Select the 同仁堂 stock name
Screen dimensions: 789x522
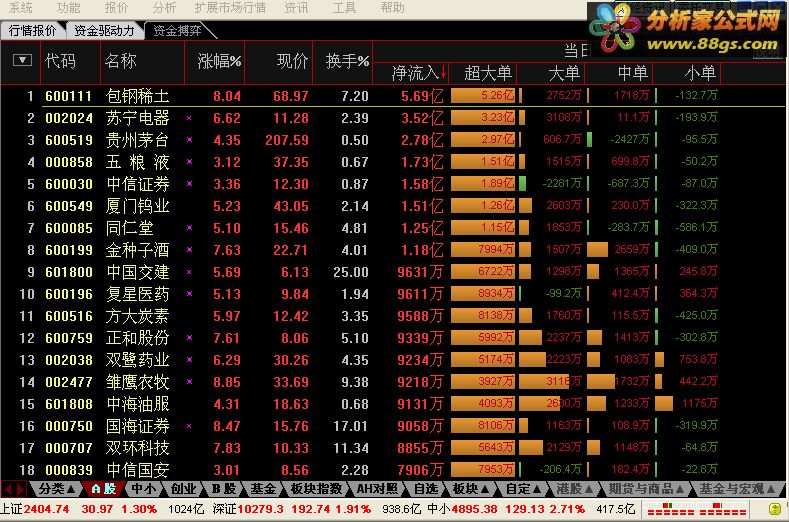(x=129, y=228)
